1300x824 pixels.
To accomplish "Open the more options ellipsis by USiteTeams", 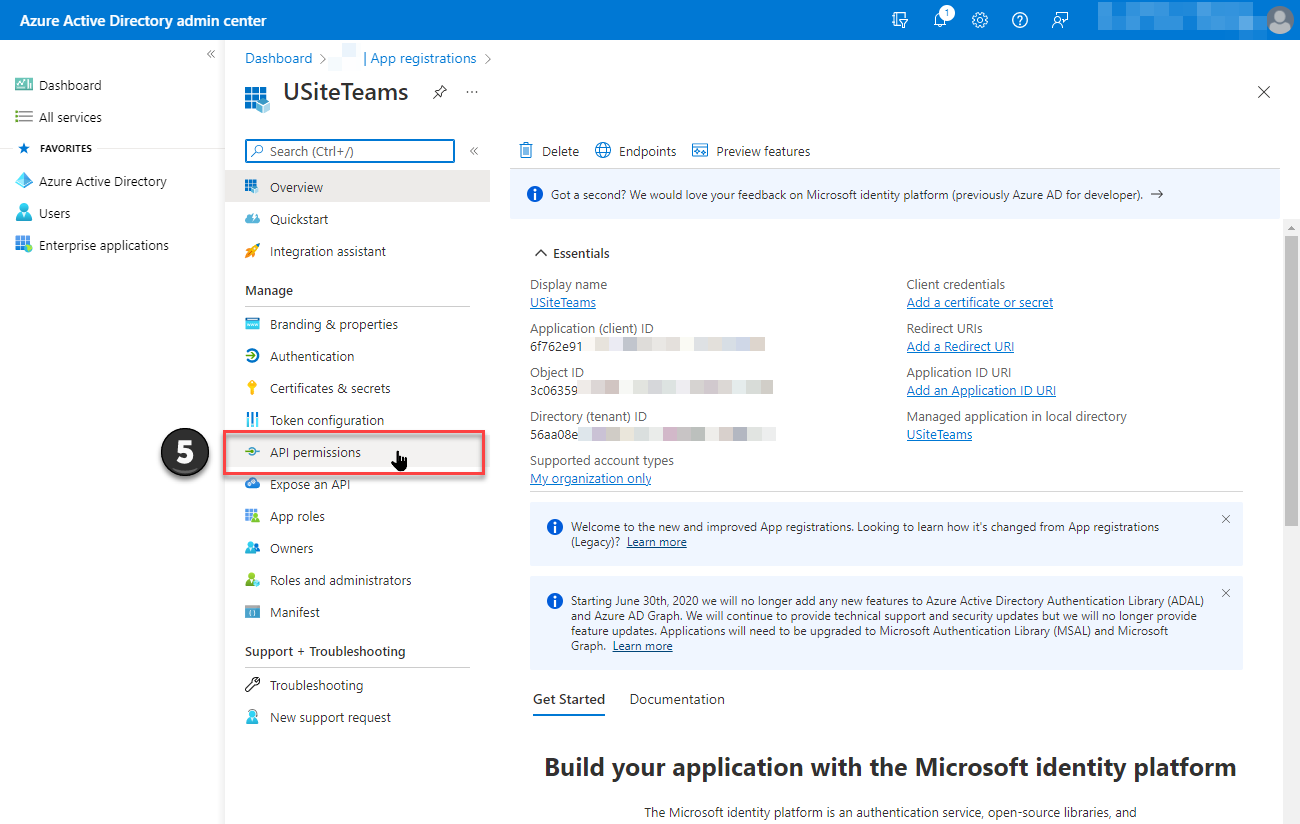I will pos(472,92).
